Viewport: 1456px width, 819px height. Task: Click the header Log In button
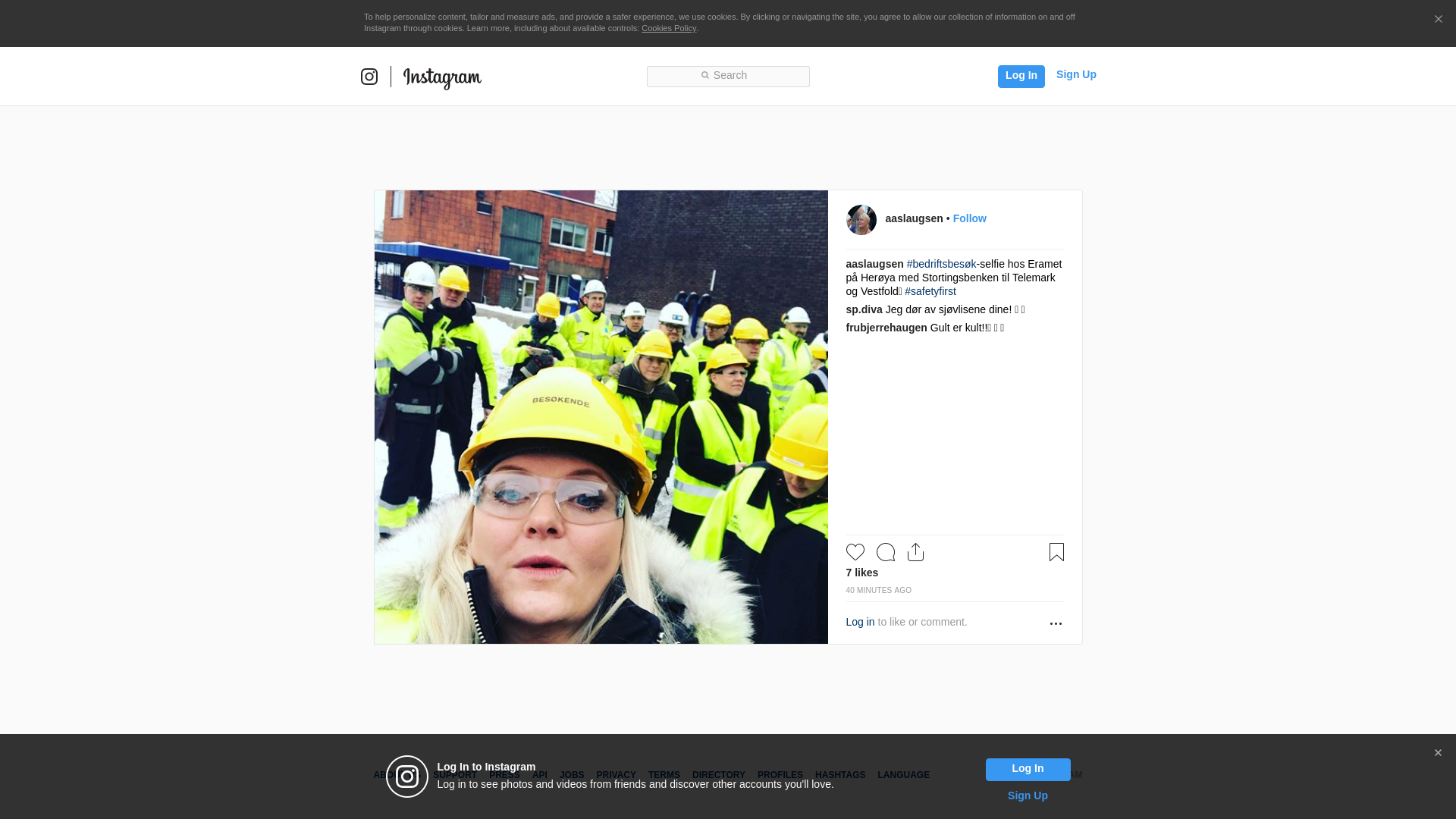coord(1021,76)
